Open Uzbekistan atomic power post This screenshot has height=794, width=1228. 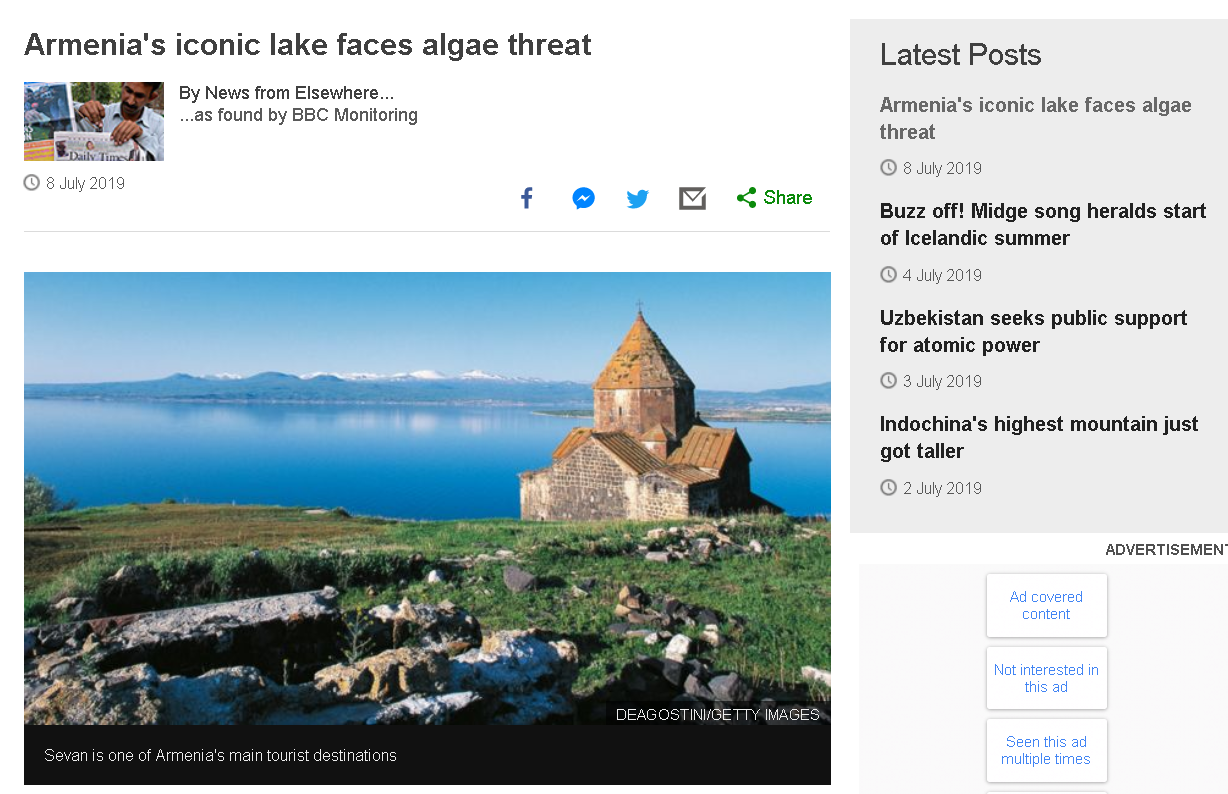(1033, 331)
